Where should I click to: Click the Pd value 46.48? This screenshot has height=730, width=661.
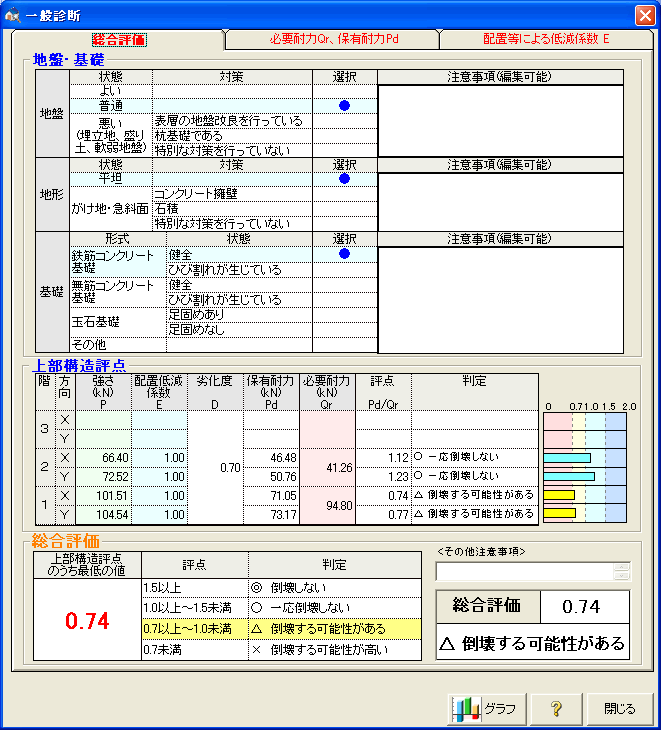point(283,458)
